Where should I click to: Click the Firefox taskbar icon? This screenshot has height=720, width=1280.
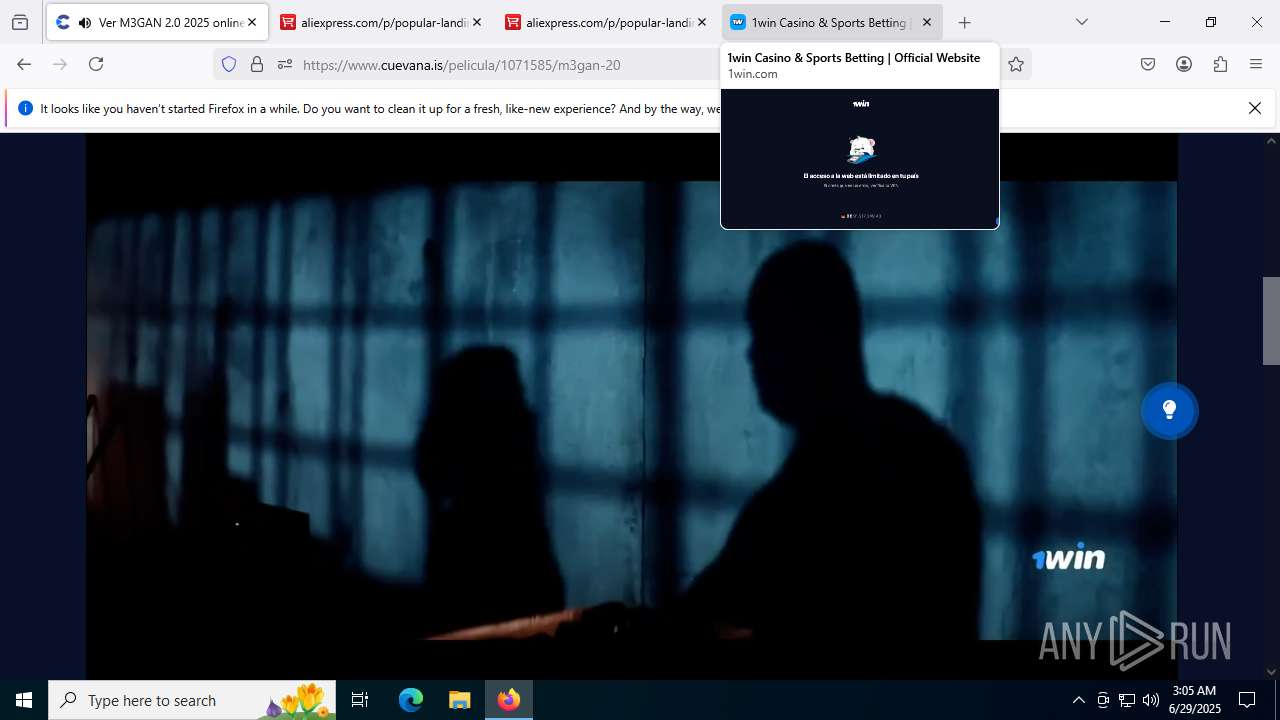tap(509, 700)
